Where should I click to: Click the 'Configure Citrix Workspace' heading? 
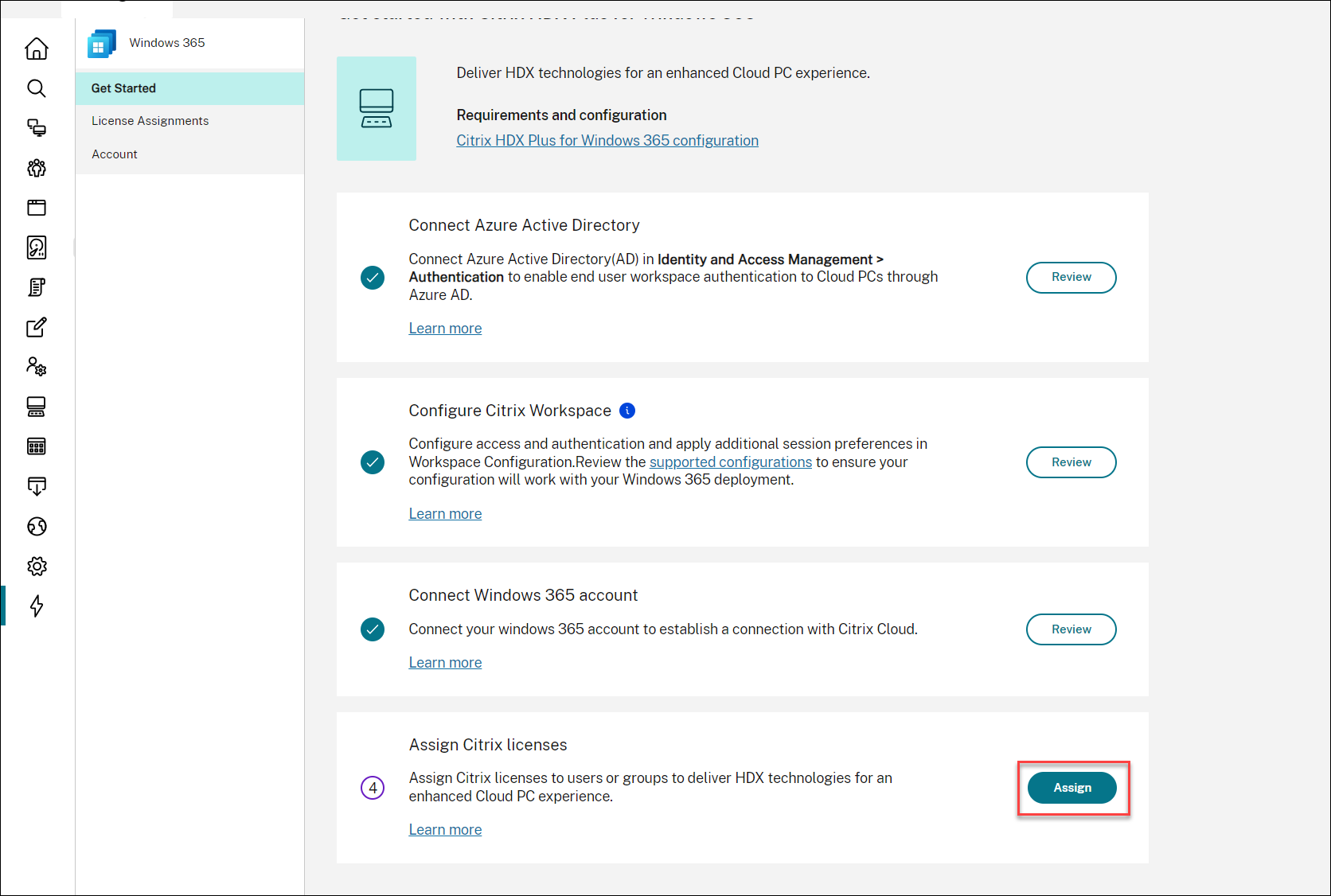(x=509, y=411)
